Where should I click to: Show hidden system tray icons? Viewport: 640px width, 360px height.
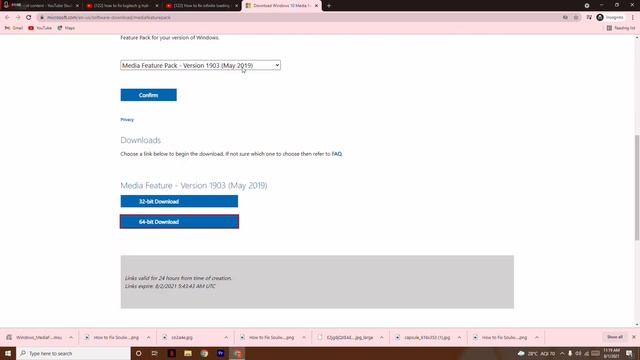coord(562,353)
